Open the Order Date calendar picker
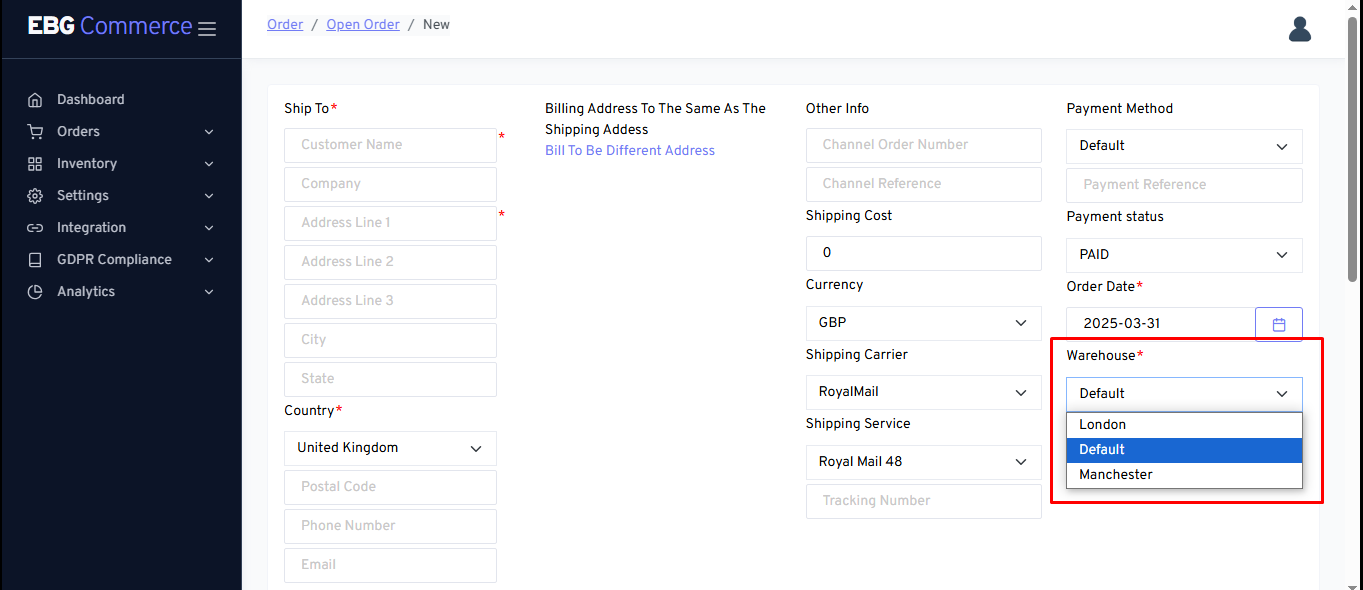1363x590 pixels. coord(1278,324)
